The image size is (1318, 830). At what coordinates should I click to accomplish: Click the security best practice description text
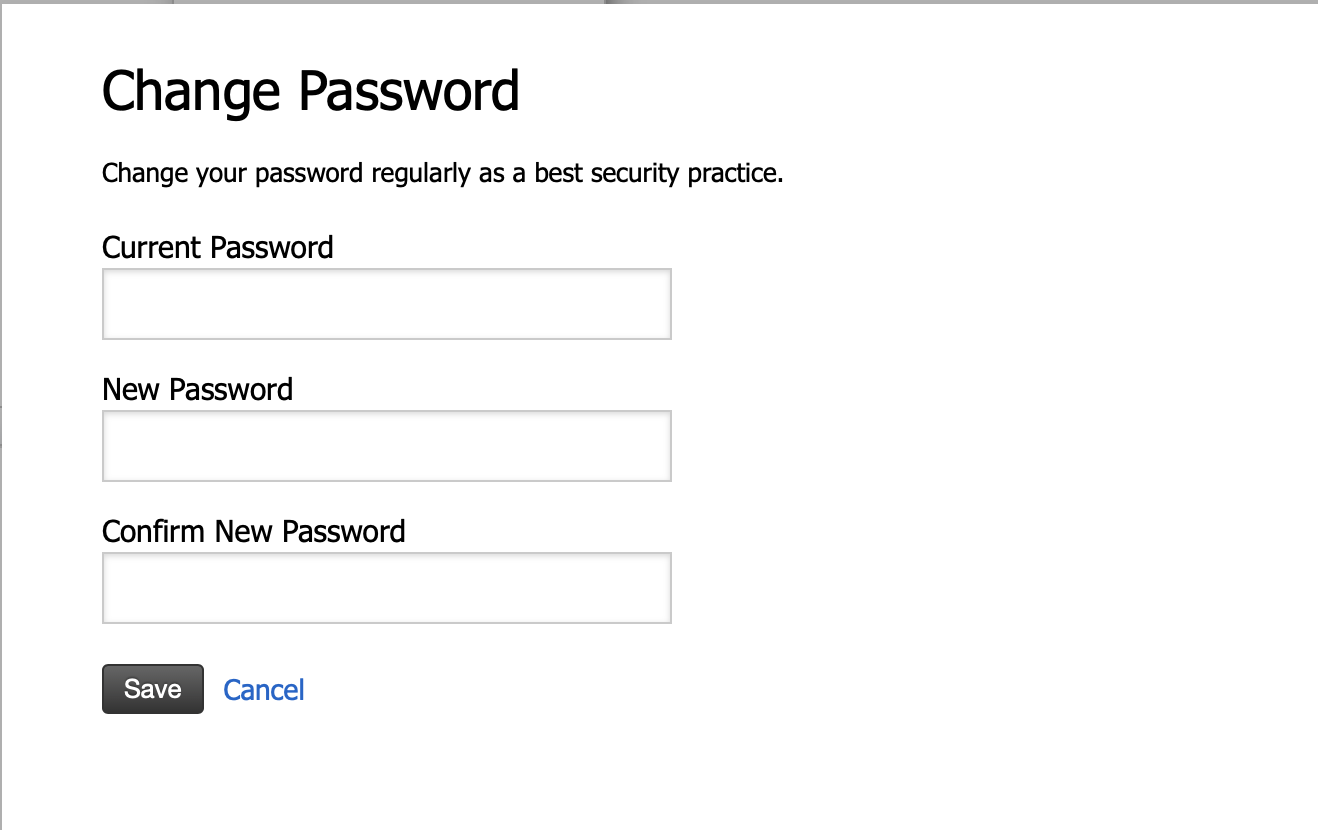point(442,173)
